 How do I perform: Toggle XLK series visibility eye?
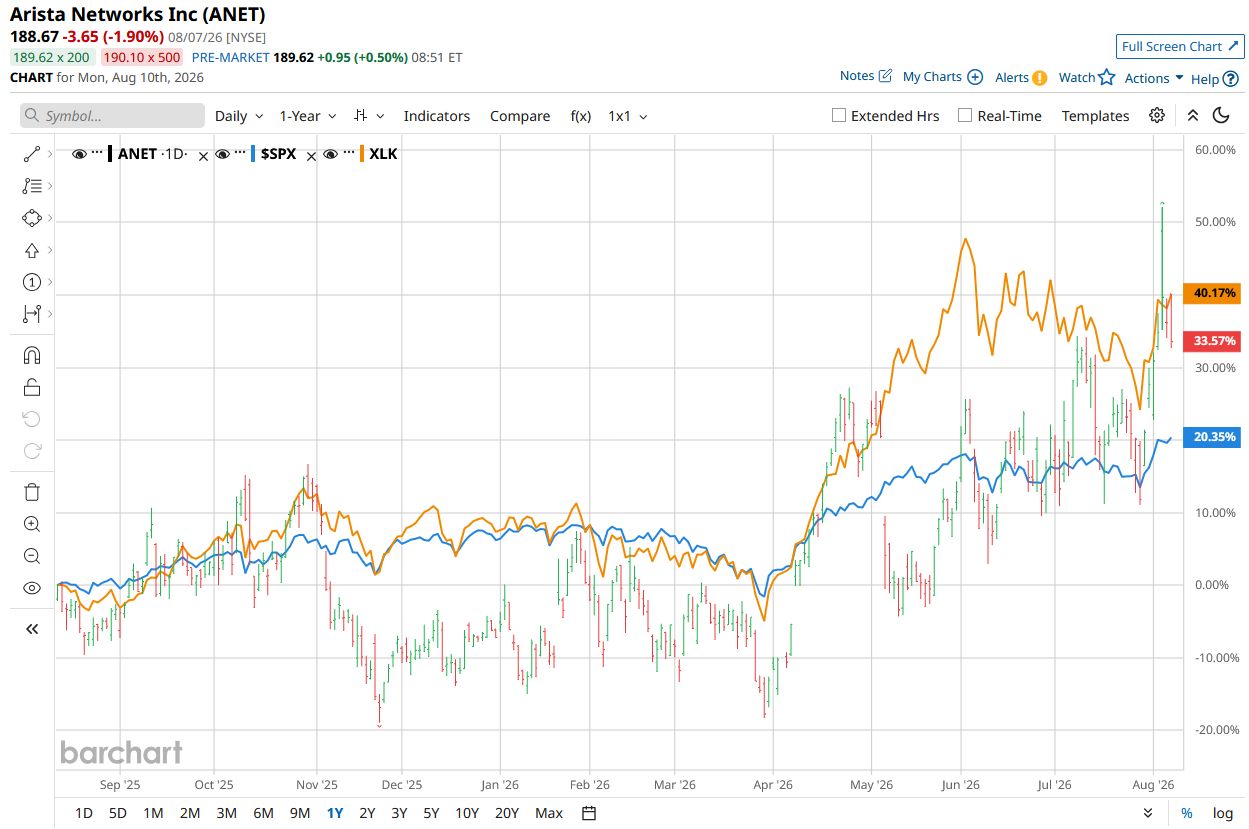click(x=330, y=154)
